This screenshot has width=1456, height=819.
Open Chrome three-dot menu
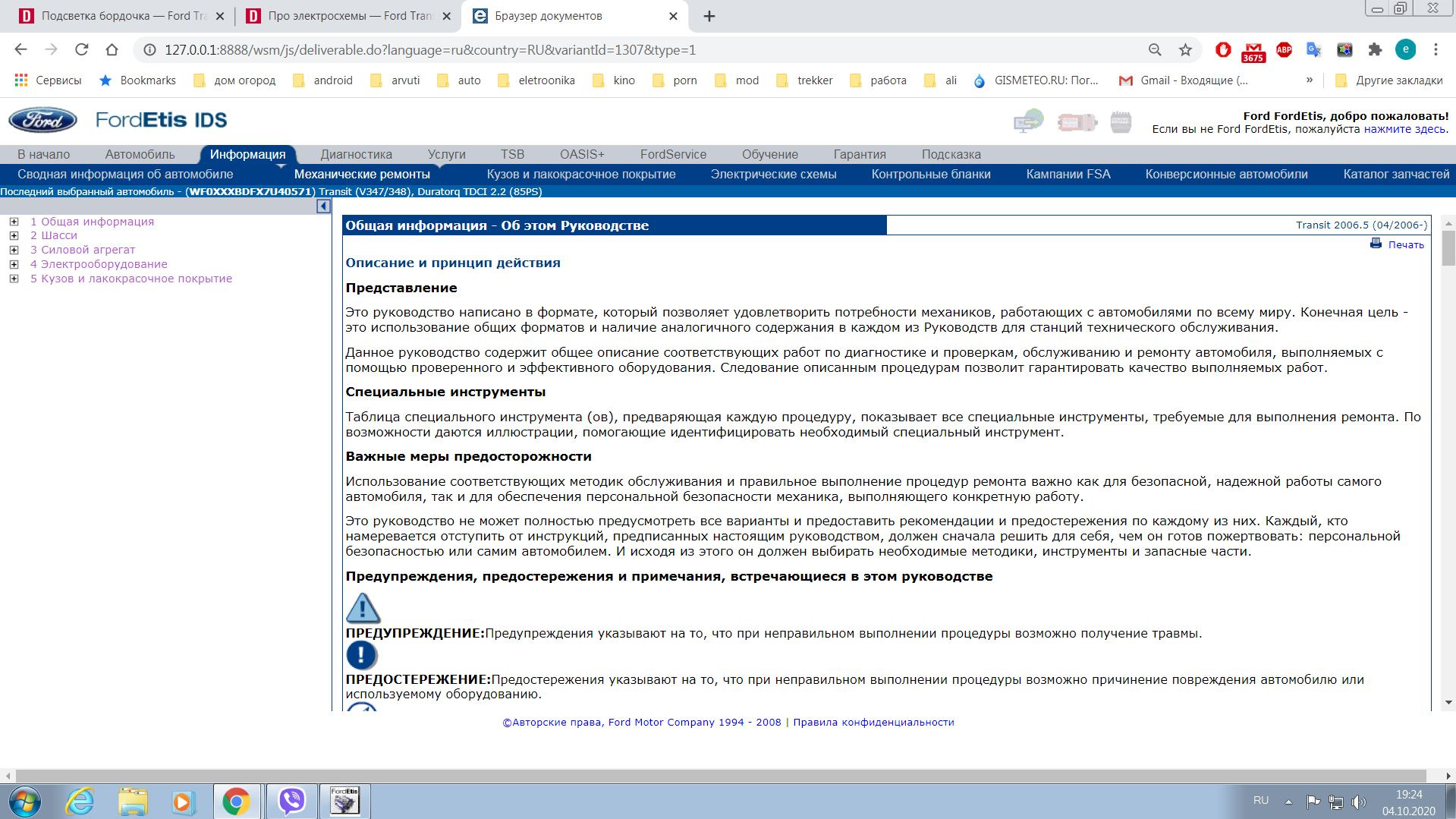click(x=1436, y=50)
